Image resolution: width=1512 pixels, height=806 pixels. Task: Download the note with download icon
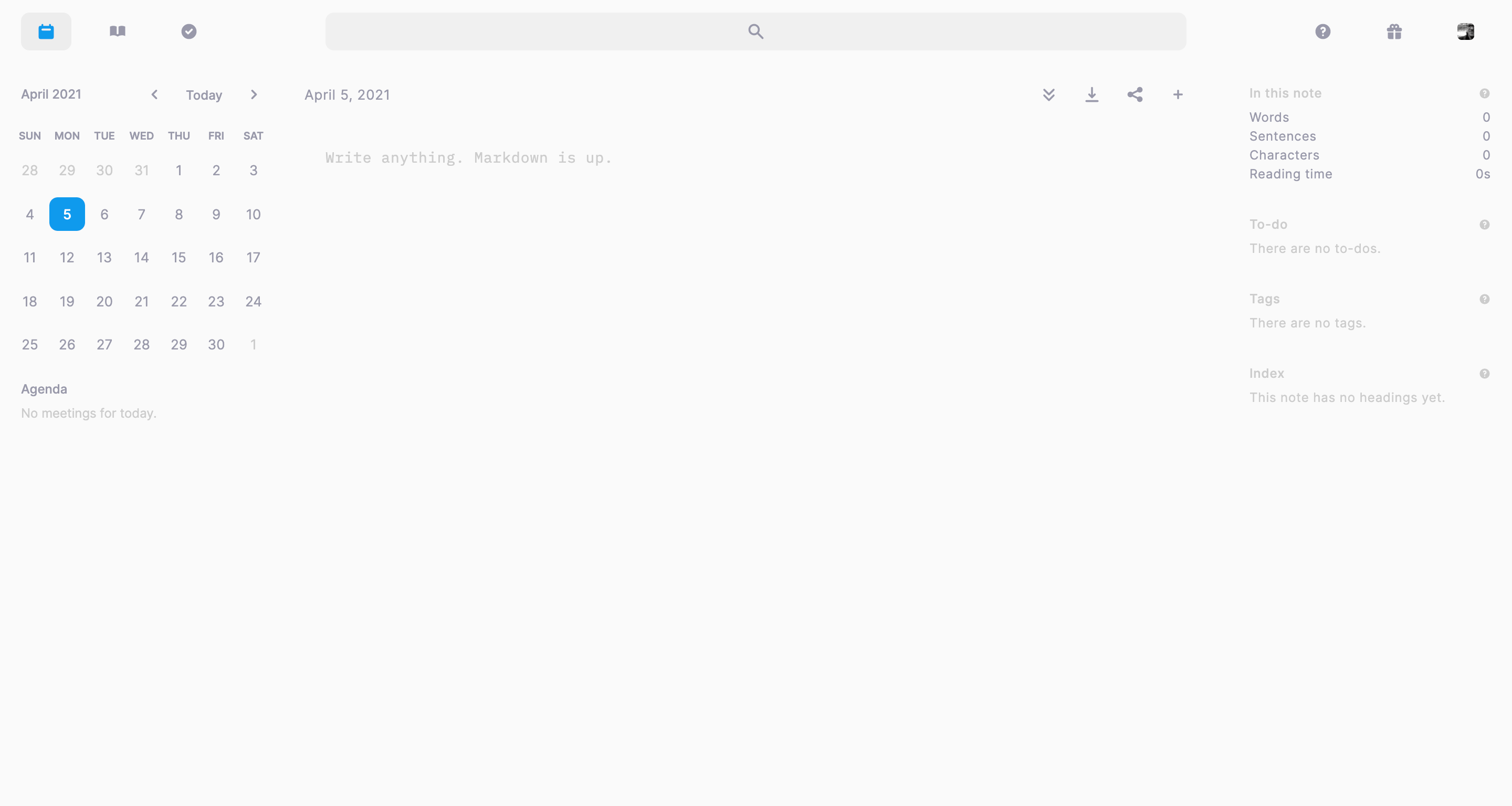(1091, 94)
